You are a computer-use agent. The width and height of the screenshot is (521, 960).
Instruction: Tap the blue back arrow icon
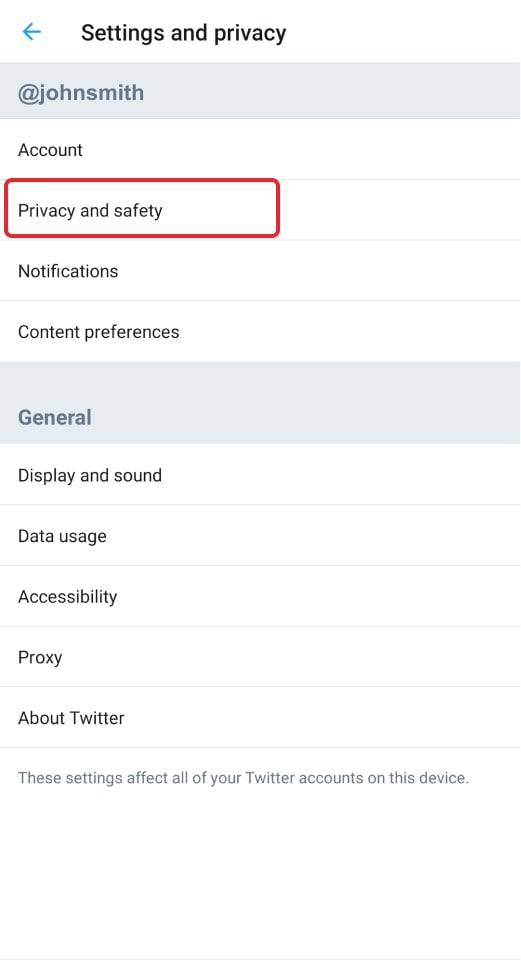(x=31, y=32)
